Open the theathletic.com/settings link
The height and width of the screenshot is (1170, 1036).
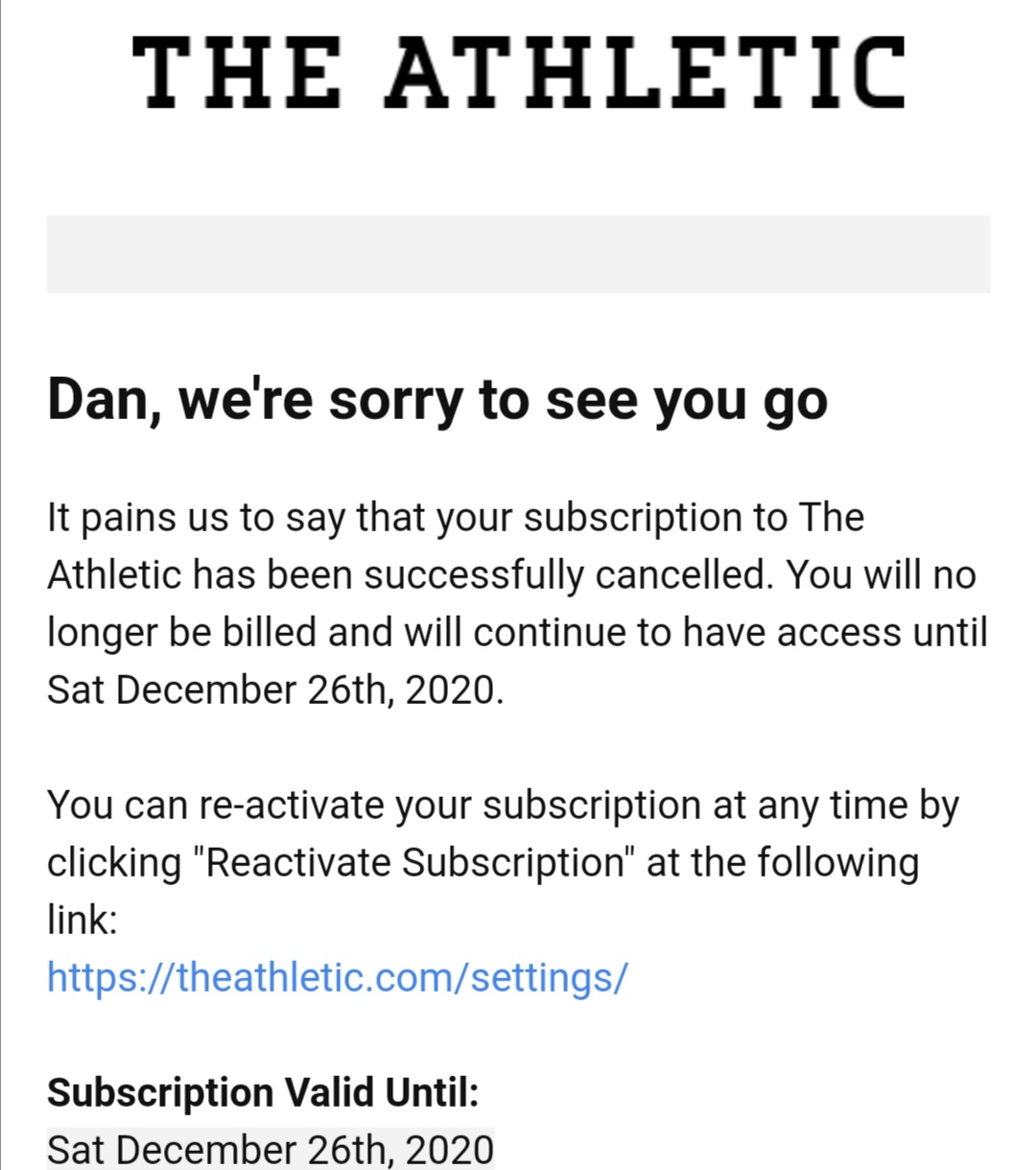(338, 977)
